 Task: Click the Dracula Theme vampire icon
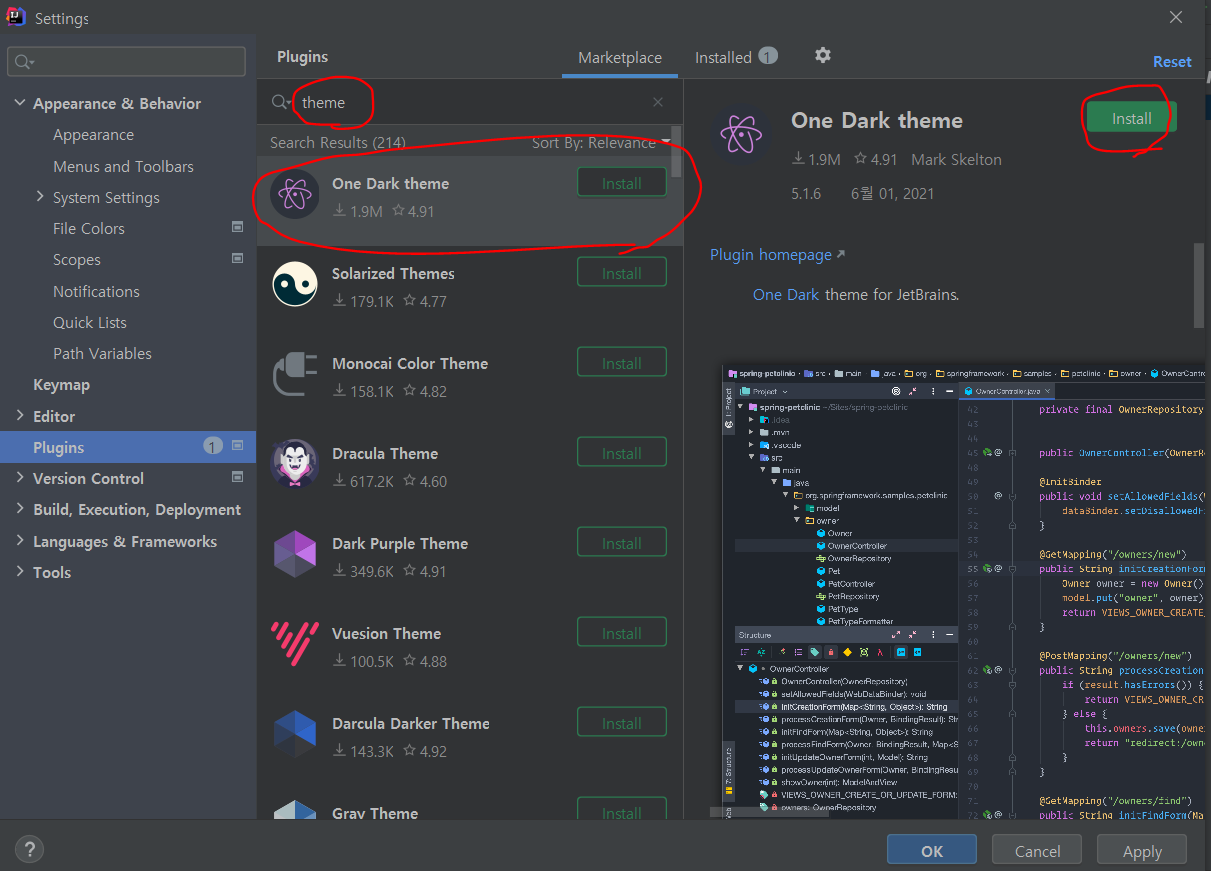[x=295, y=465]
